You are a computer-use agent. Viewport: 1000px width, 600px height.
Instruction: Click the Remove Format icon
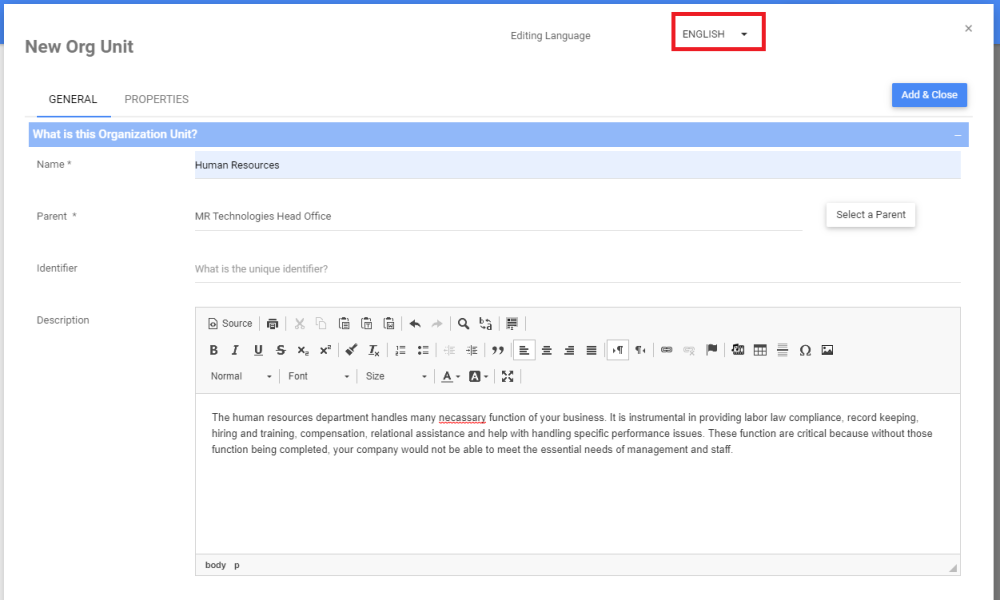click(x=374, y=350)
